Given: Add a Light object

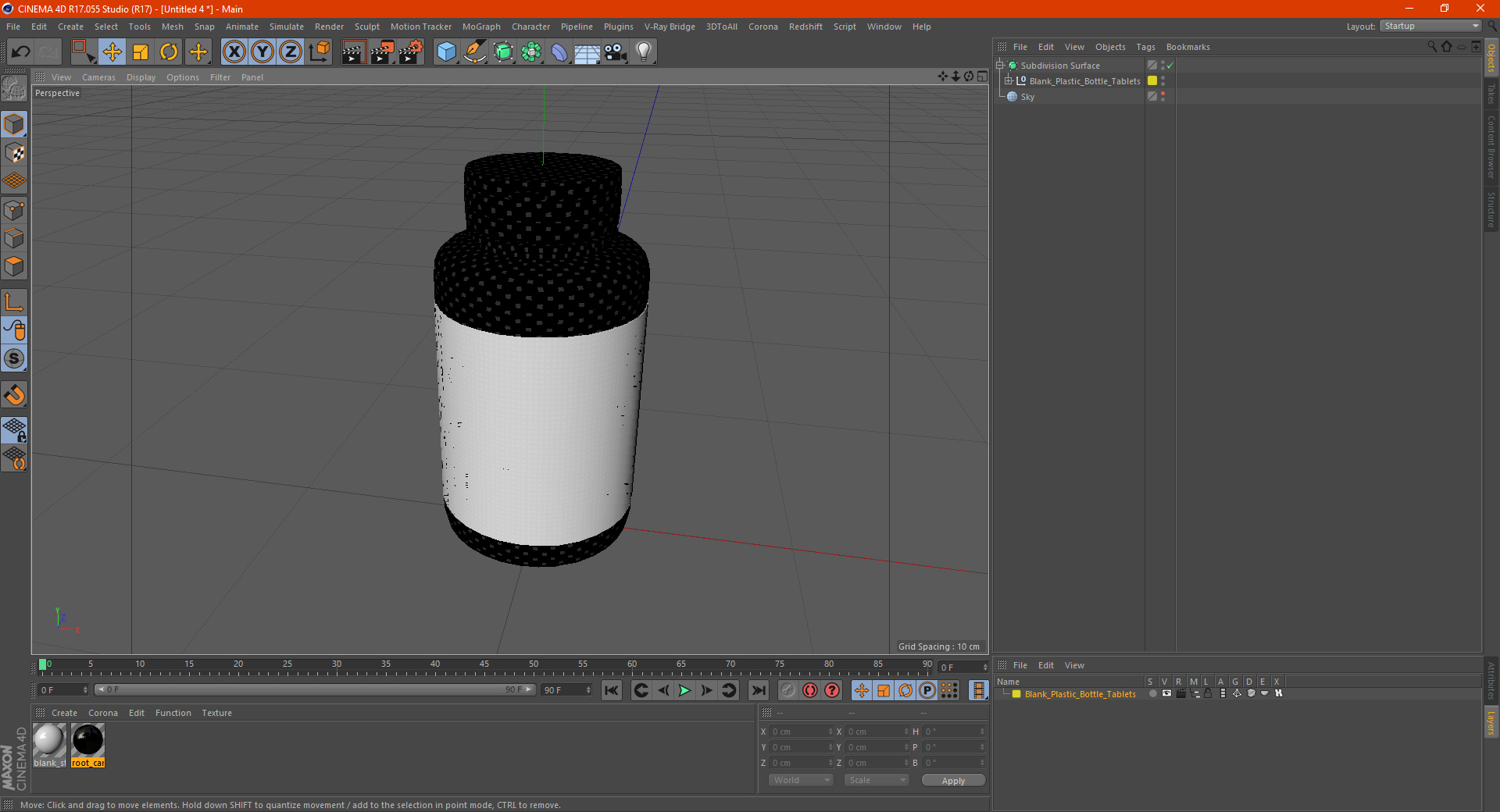Looking at the screenshot, I should [x=644, y=52].
